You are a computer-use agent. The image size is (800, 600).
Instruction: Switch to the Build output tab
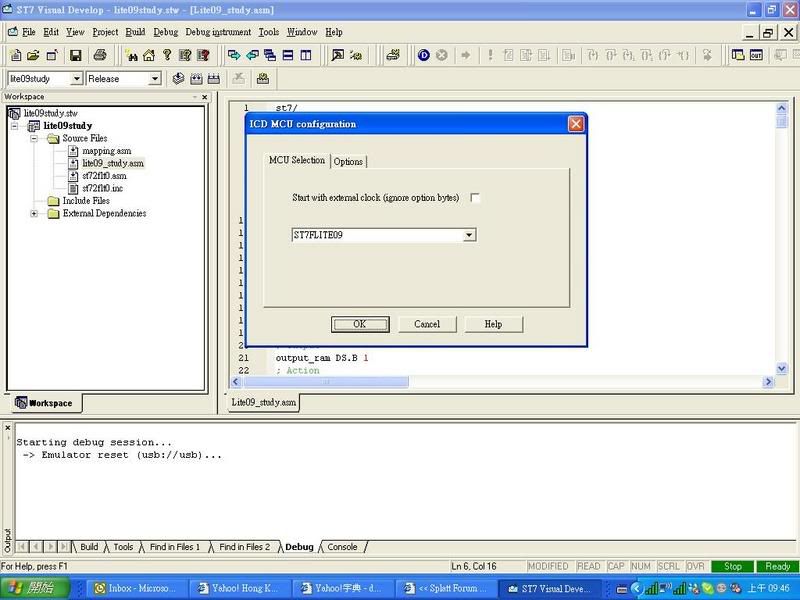click(x=89, y=547)
